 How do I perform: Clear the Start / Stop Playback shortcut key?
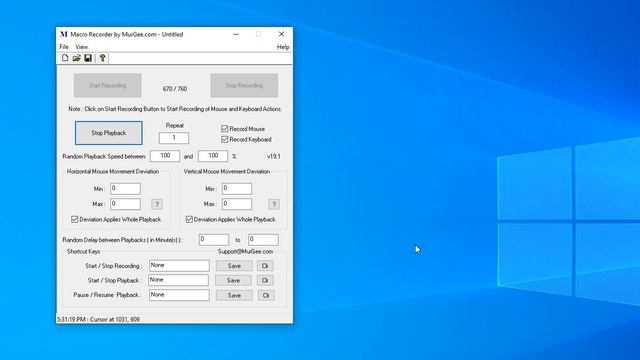coord(265,280)
